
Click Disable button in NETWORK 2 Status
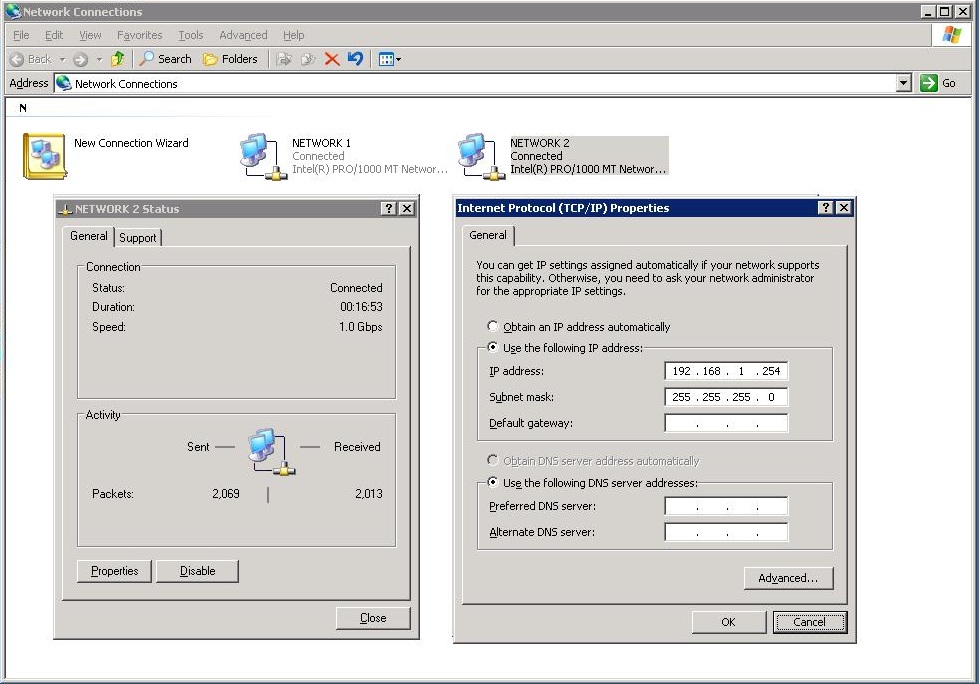tap(198, 571)
